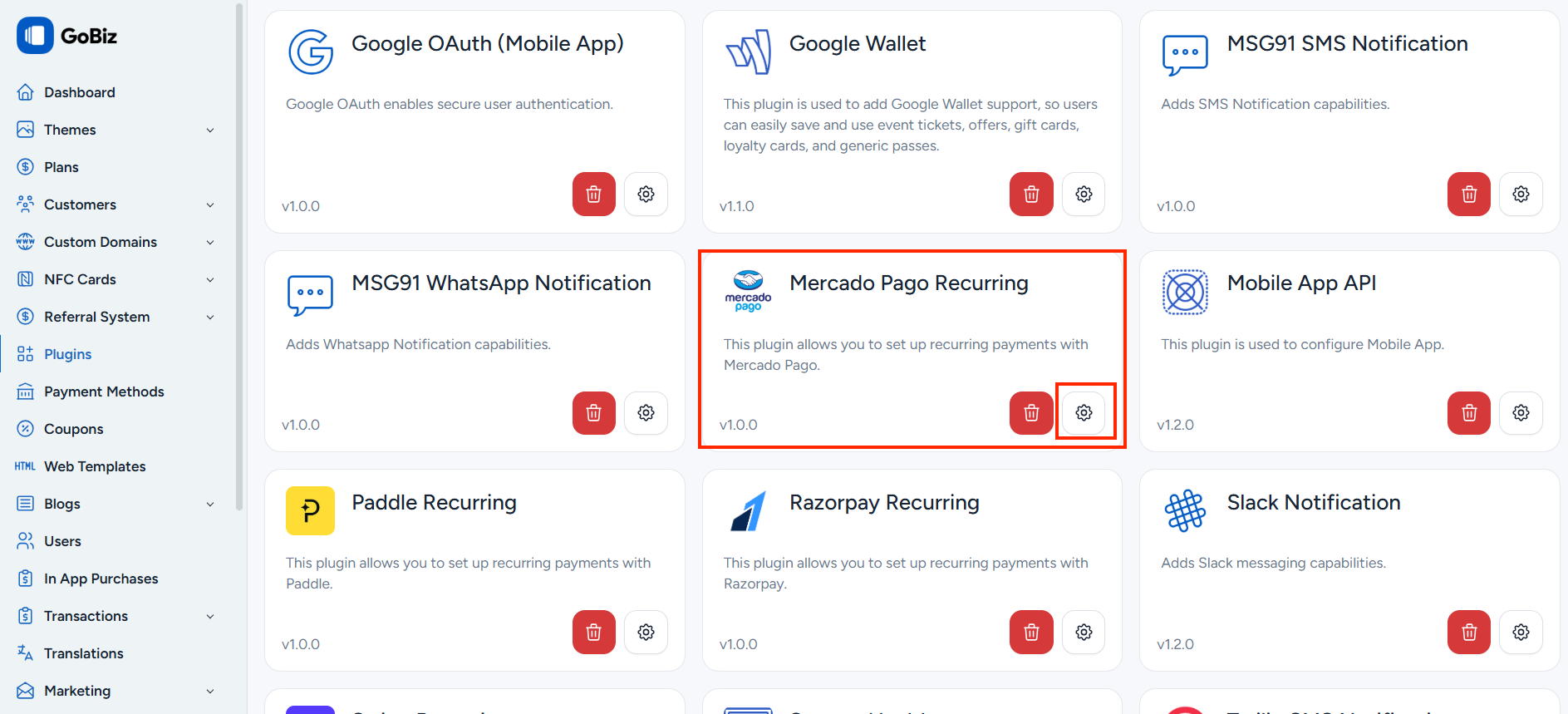
Task: Expand the Referral System menu
Action: (210, 318)
